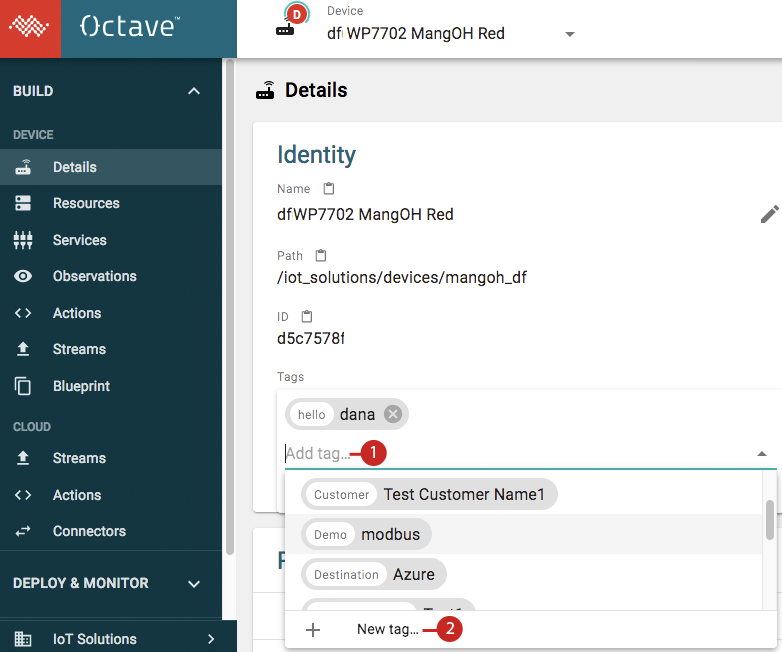
Task: Open the Device selector dropdown arrow
Action: [x=570, y=34]
